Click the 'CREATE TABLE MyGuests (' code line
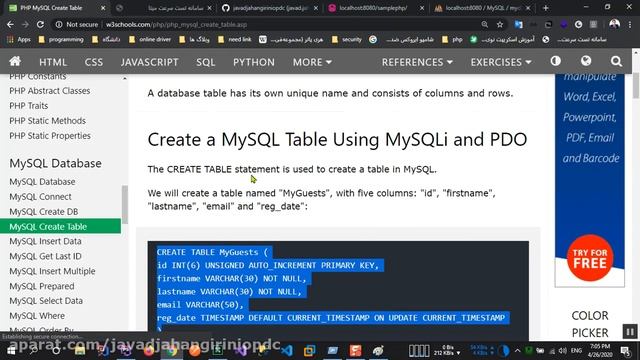This screenshot has height=360, width=640. coord(212,252)
